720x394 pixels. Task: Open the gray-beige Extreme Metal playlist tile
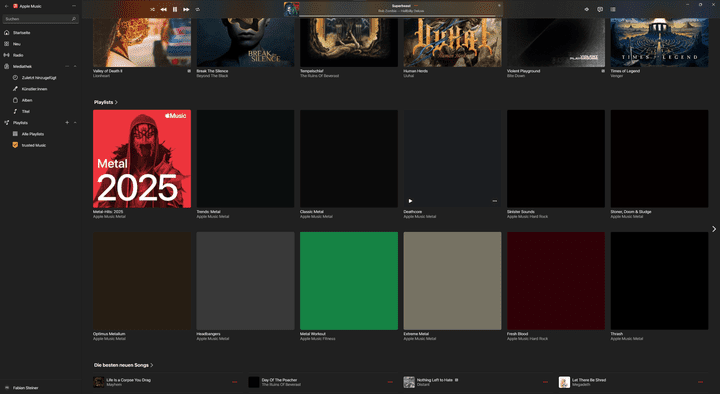(452, 281)
